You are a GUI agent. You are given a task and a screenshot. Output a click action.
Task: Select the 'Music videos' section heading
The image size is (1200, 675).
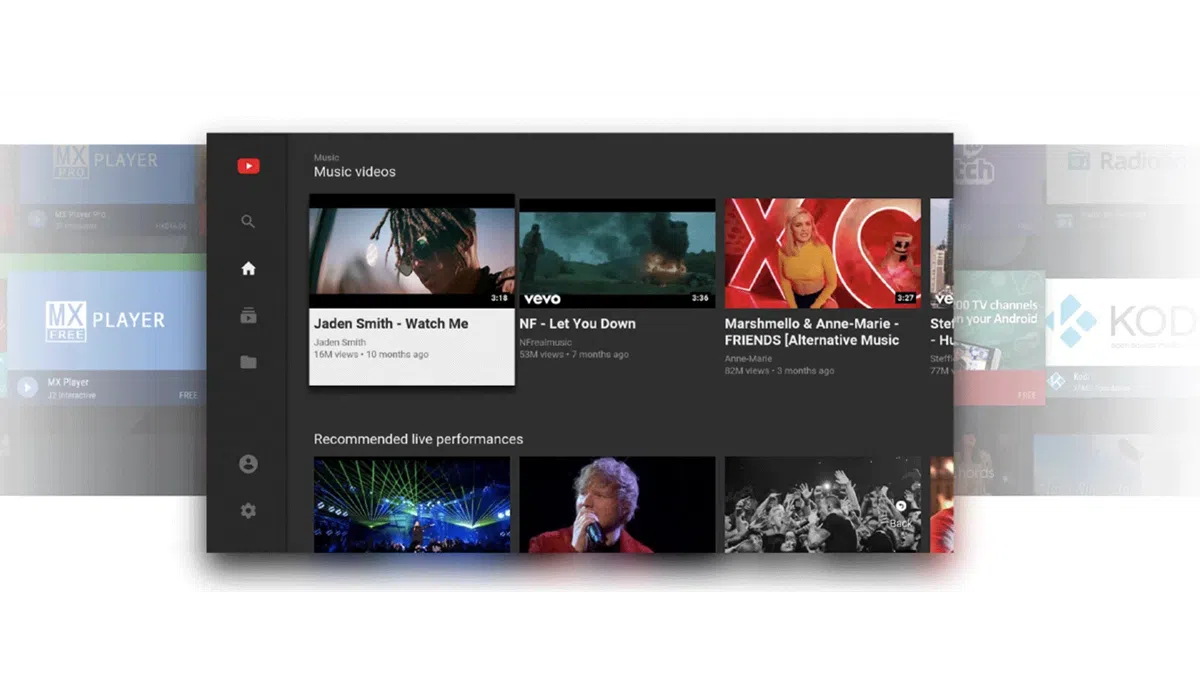[355, 172]
